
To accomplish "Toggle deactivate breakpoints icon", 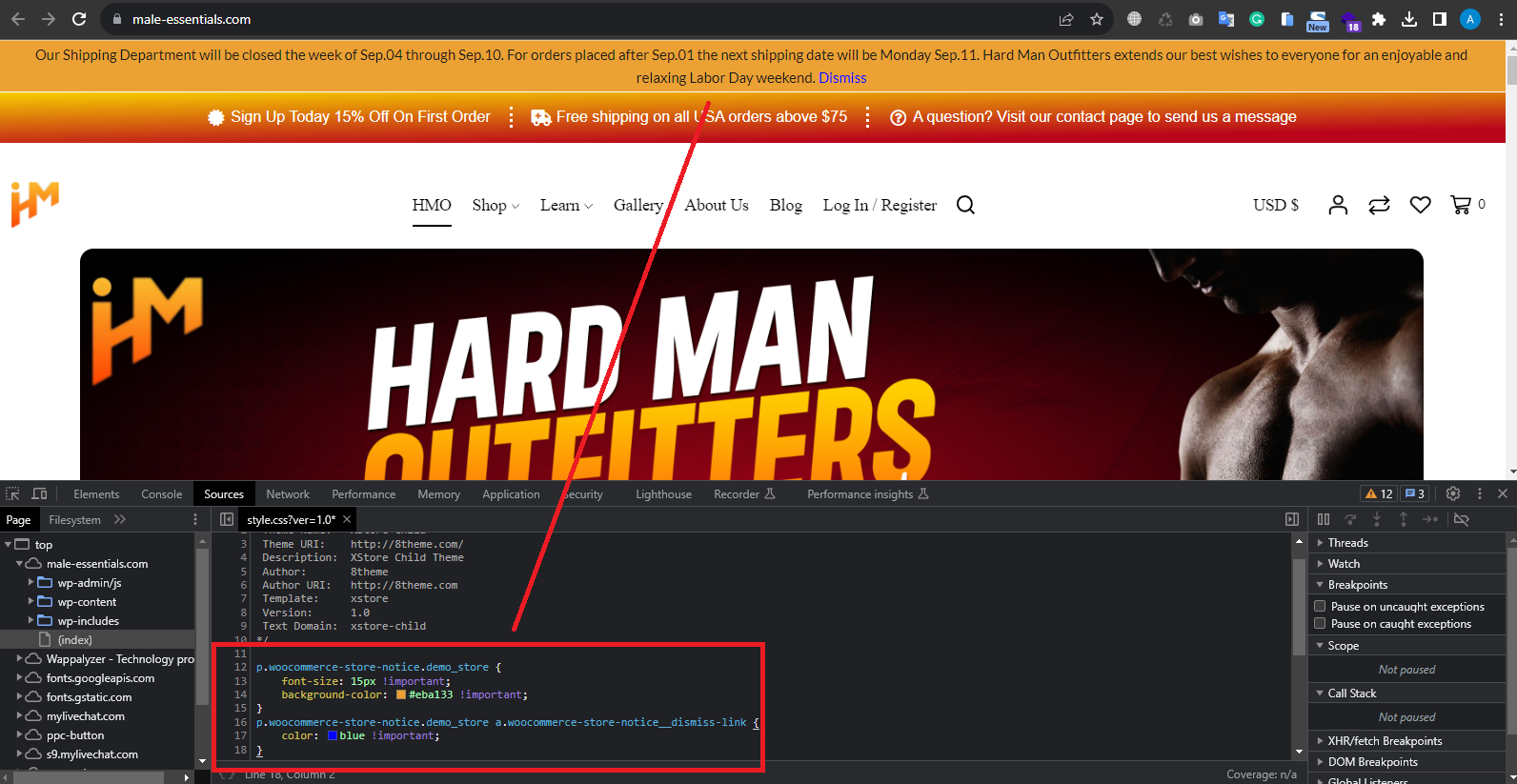I will [1462, 519].
